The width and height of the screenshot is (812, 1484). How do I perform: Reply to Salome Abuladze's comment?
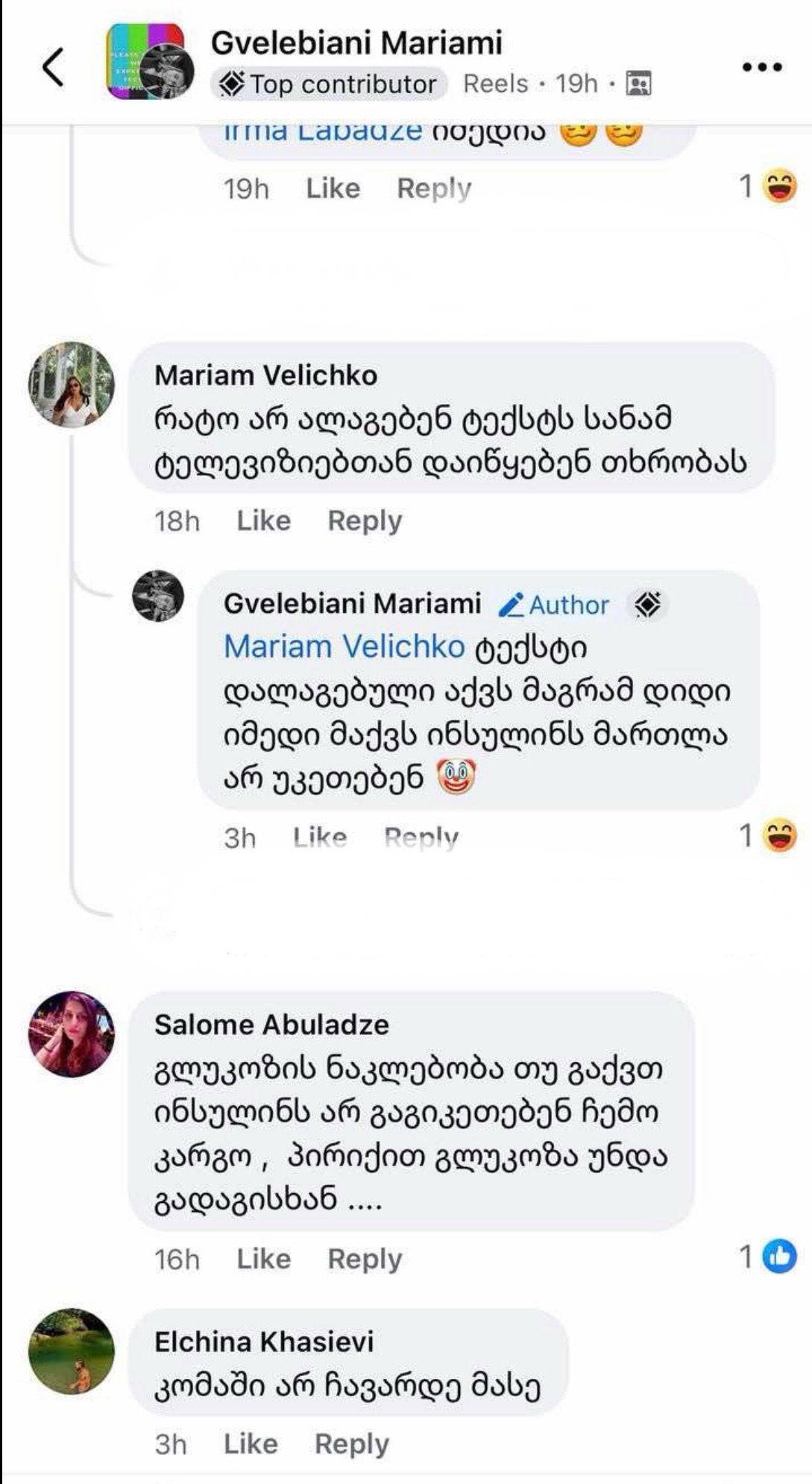(365, 1259)
